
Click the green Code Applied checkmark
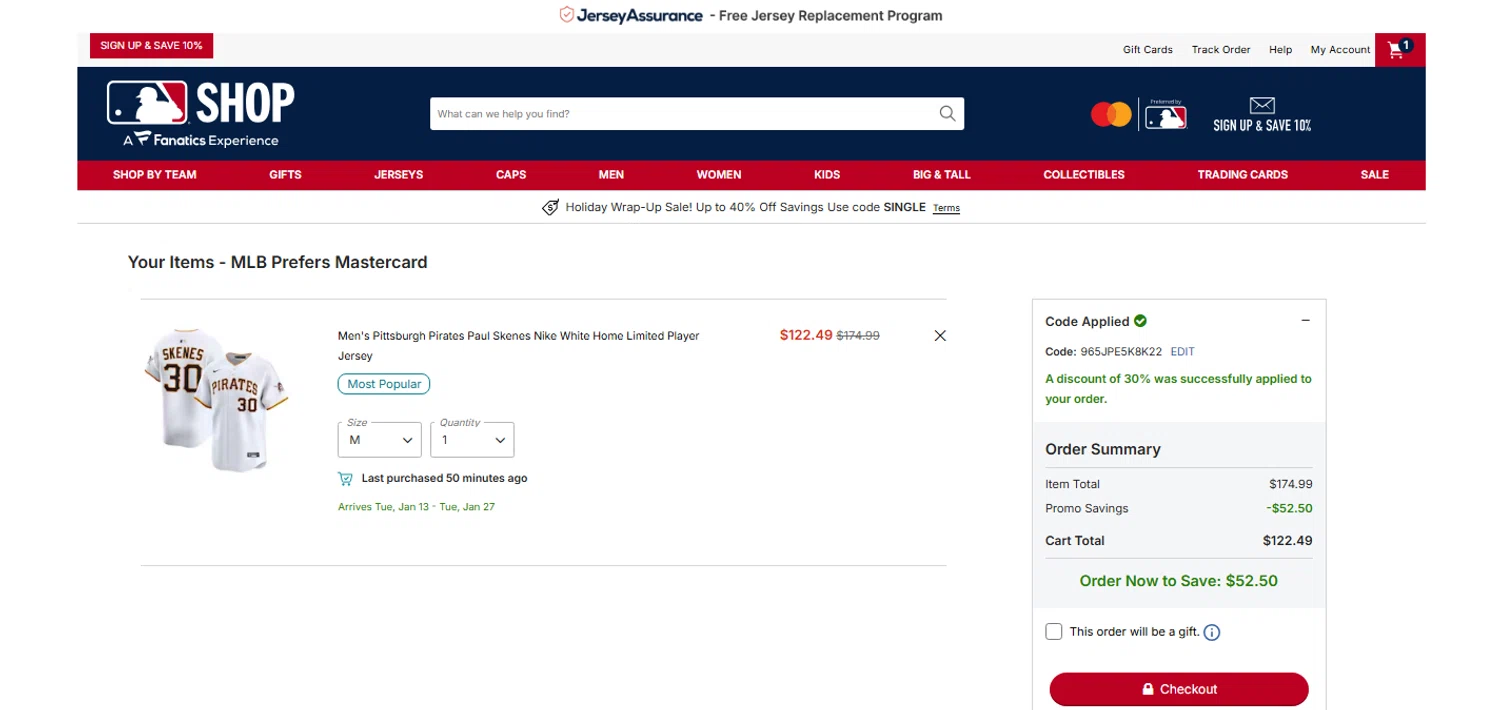click(1141, 321)
